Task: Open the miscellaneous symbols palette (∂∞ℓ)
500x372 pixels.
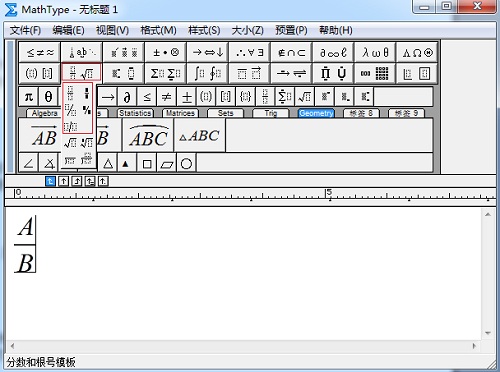Action: coord(334,52)
